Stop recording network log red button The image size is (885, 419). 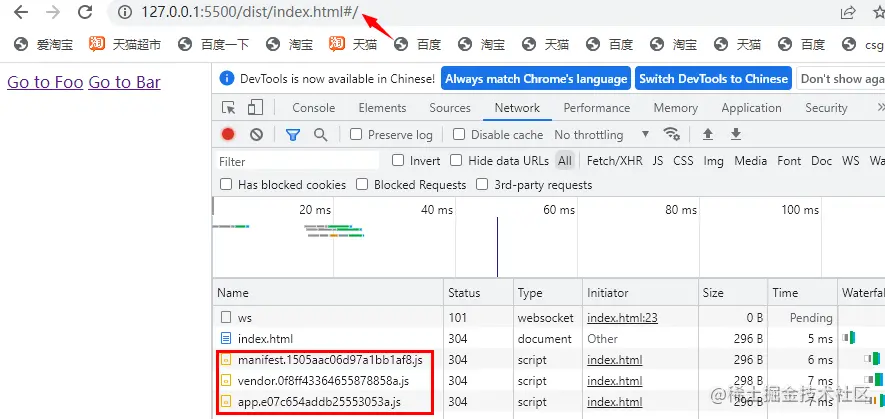228,134
